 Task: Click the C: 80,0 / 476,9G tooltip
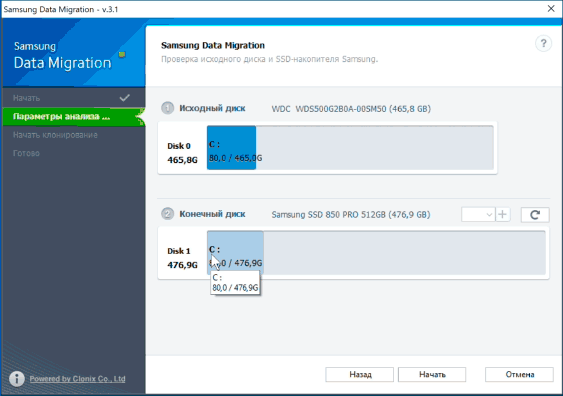point(235,283)
